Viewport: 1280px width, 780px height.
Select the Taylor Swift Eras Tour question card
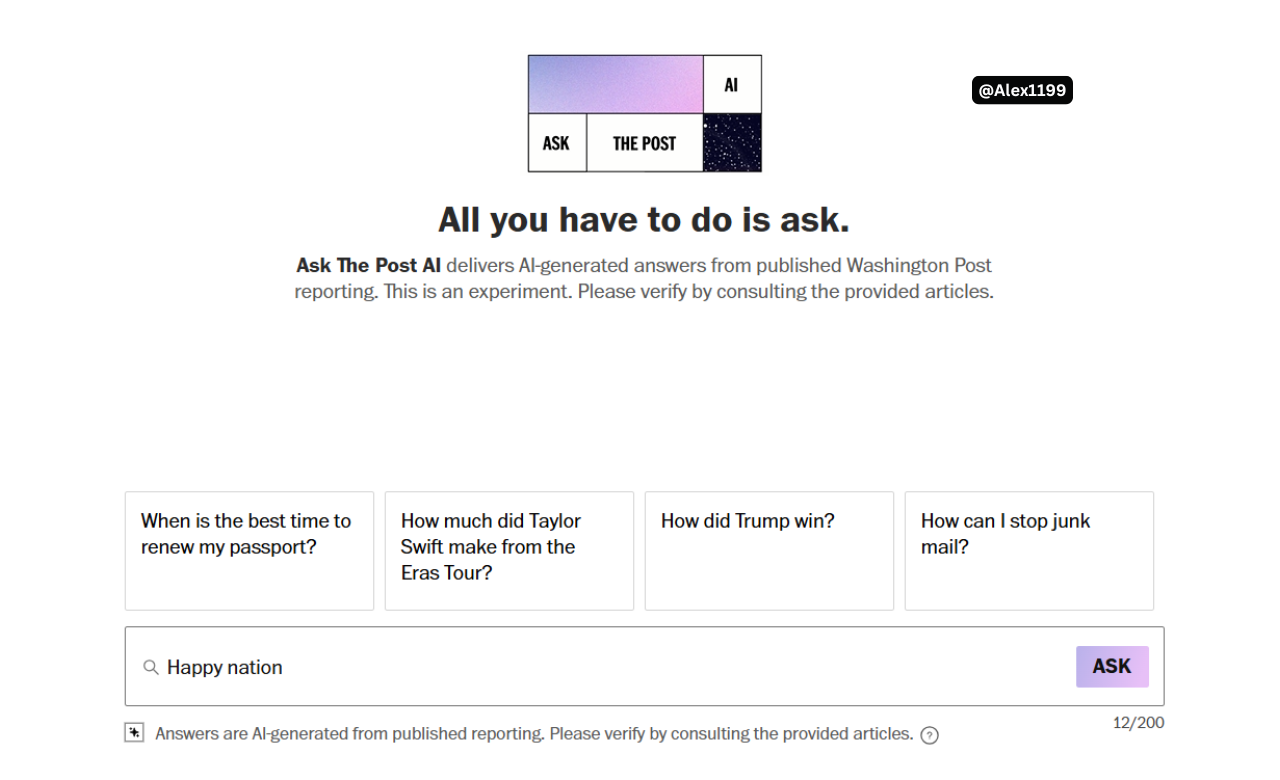click(509, 551)
